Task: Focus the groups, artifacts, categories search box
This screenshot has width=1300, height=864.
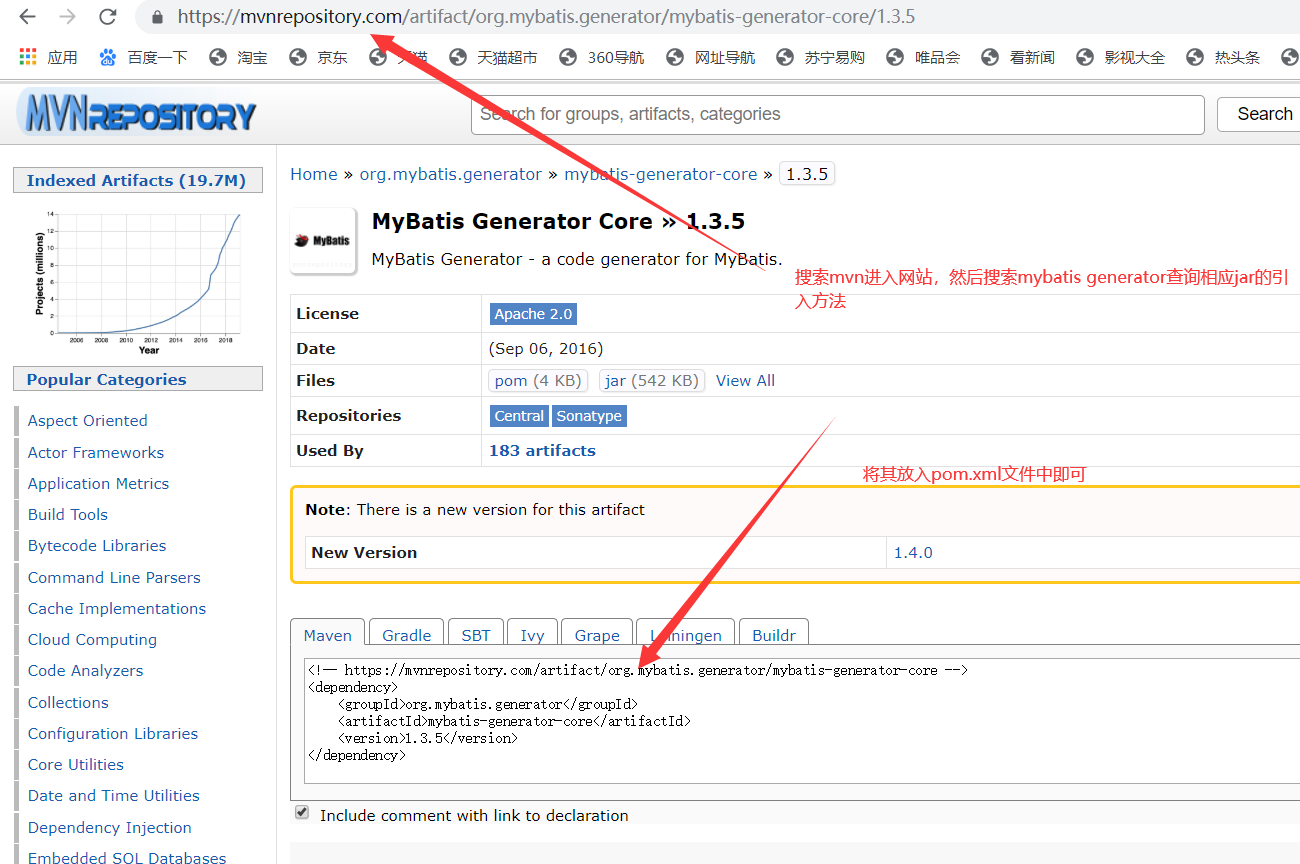Action: click(x=838, y=114)
